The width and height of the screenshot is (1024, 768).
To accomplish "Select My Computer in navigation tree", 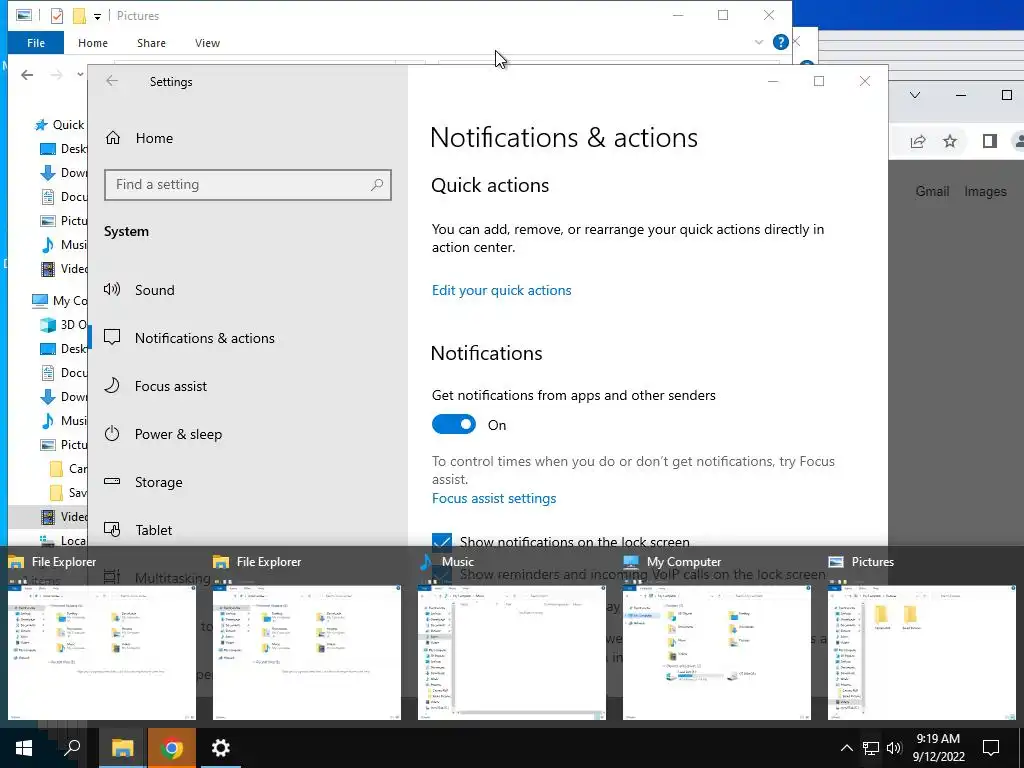I will point(60,300).
